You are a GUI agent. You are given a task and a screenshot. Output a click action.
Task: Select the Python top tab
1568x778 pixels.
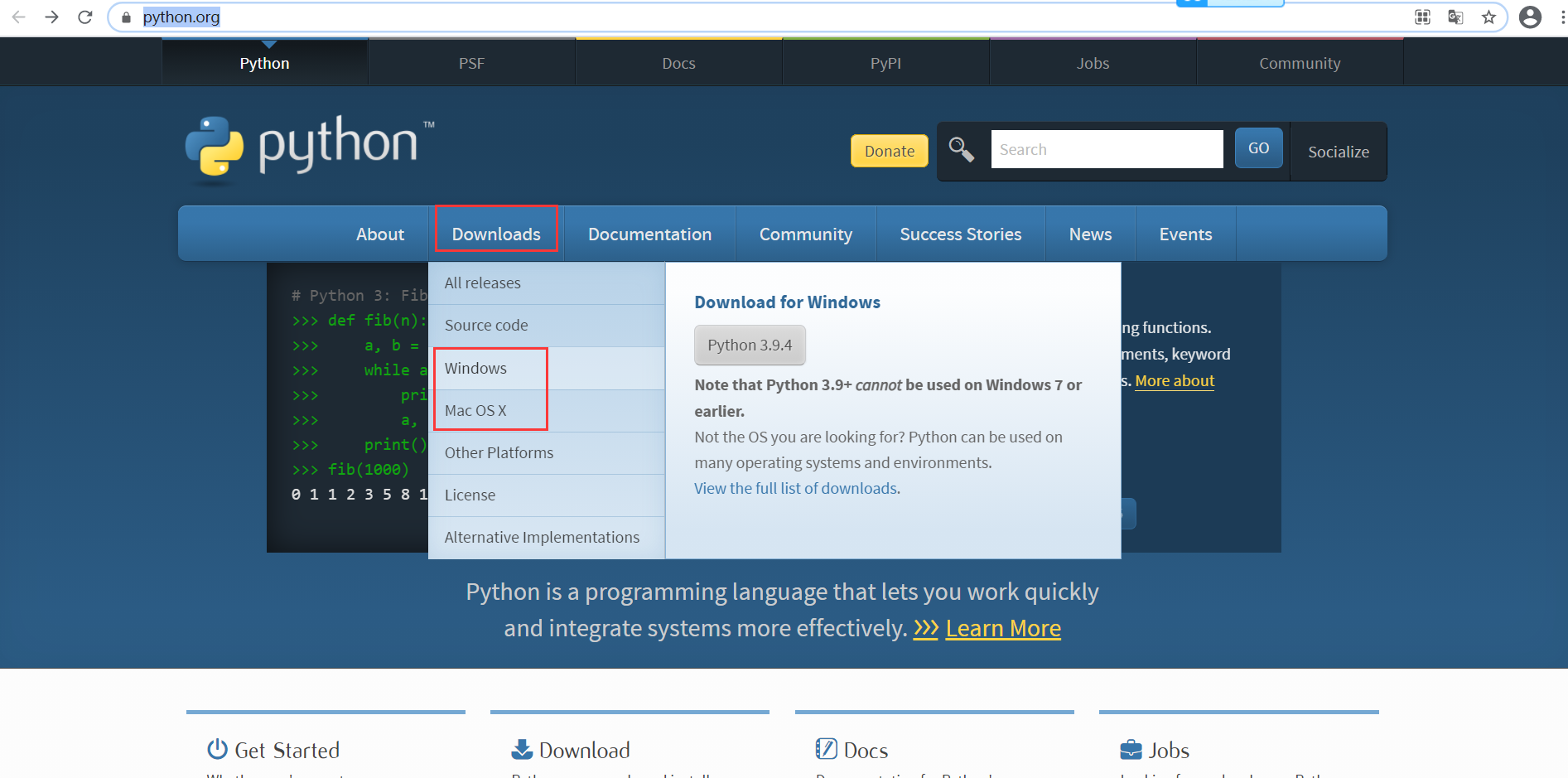pos(264,63)
